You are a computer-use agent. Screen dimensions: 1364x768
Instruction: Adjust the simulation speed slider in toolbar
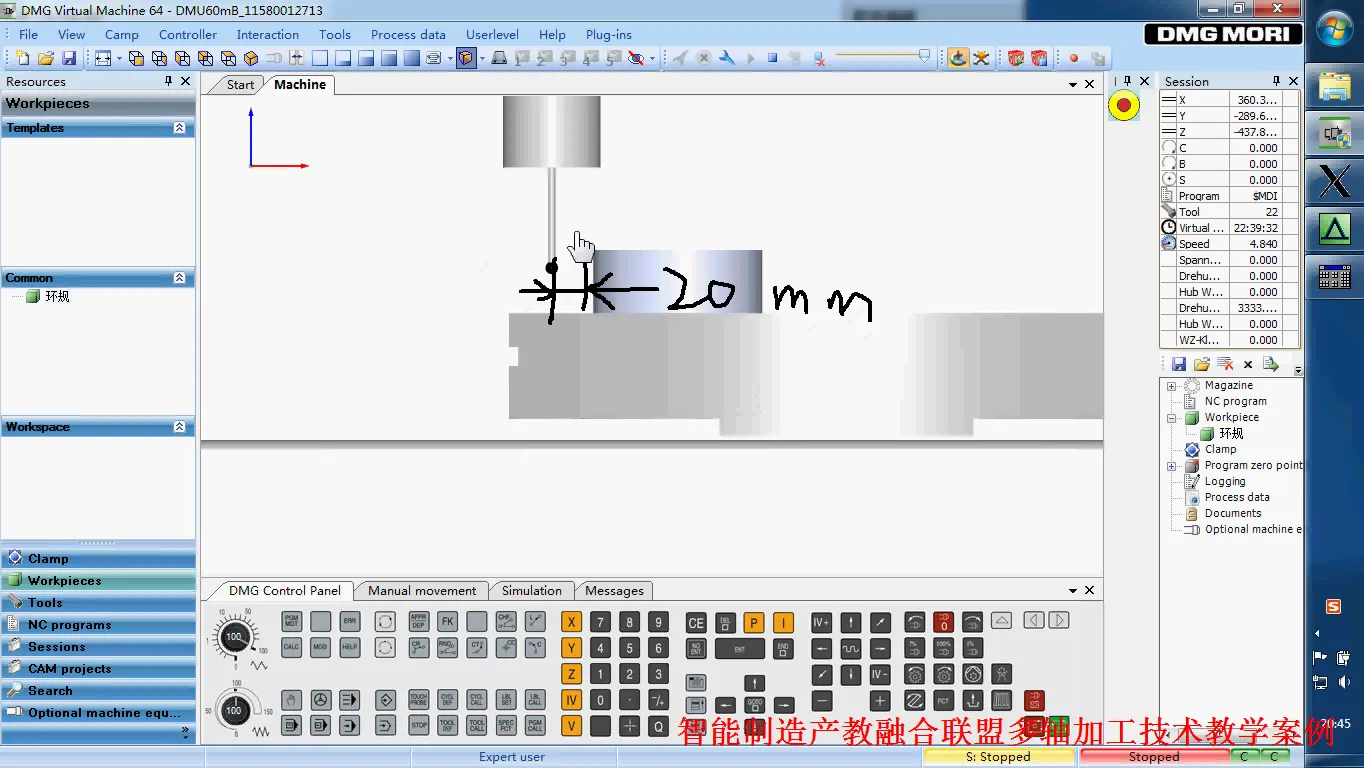[x=923, y=57]
